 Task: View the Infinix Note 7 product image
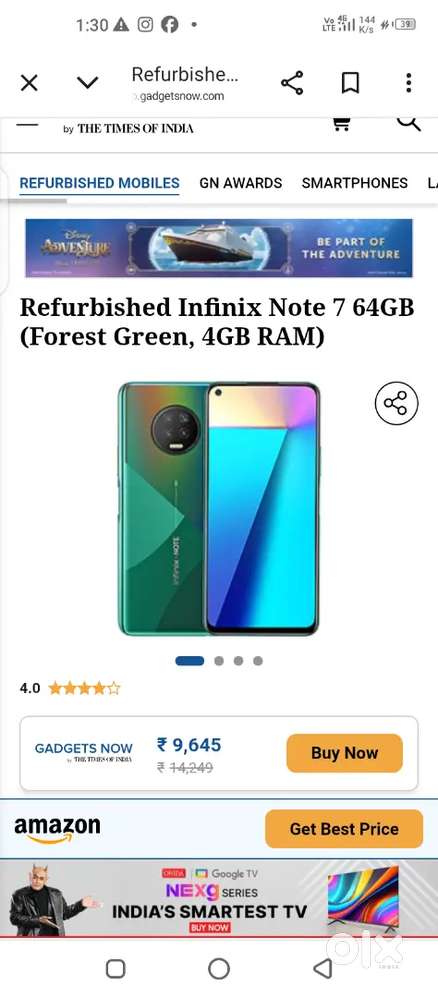pyautogui.click(x=219, y=508)
